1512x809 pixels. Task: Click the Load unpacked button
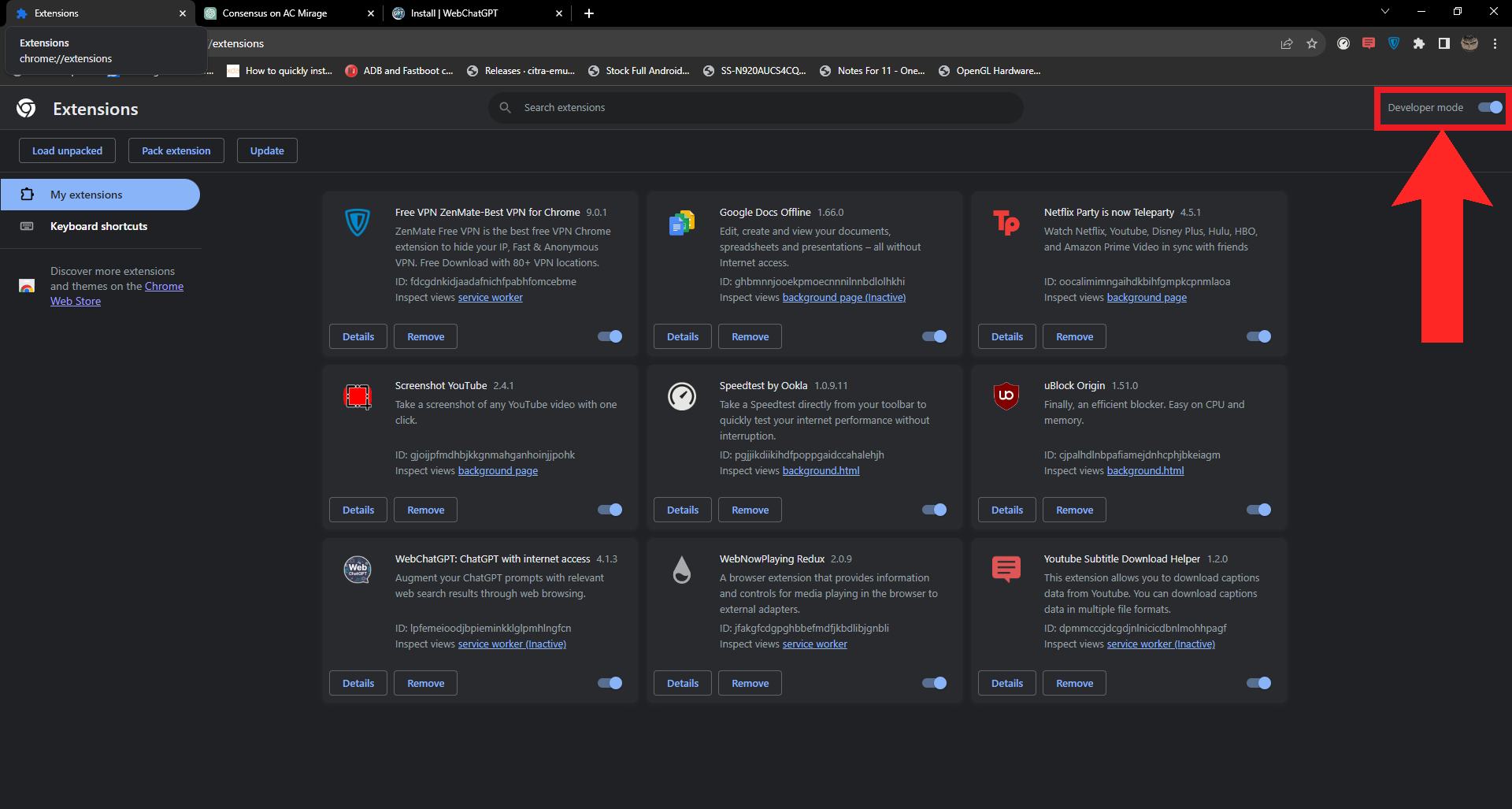coord(67,150)
